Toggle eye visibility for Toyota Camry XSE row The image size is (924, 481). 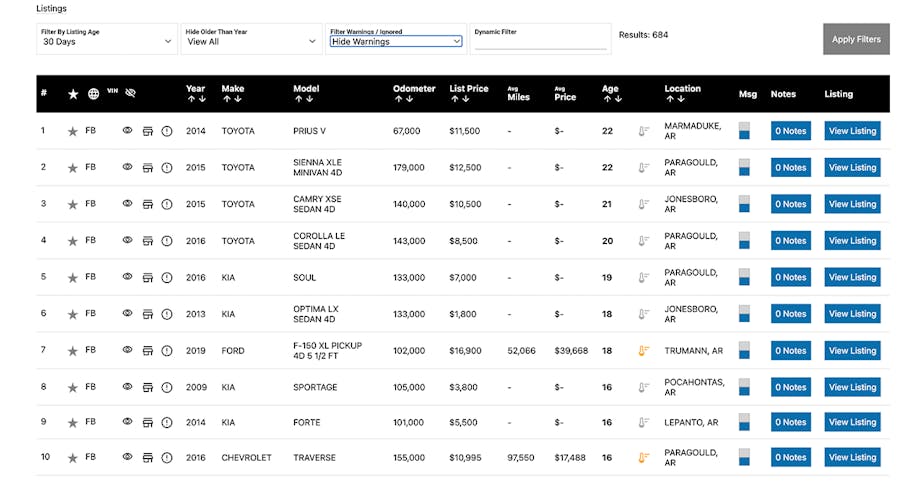click(127, 203)
